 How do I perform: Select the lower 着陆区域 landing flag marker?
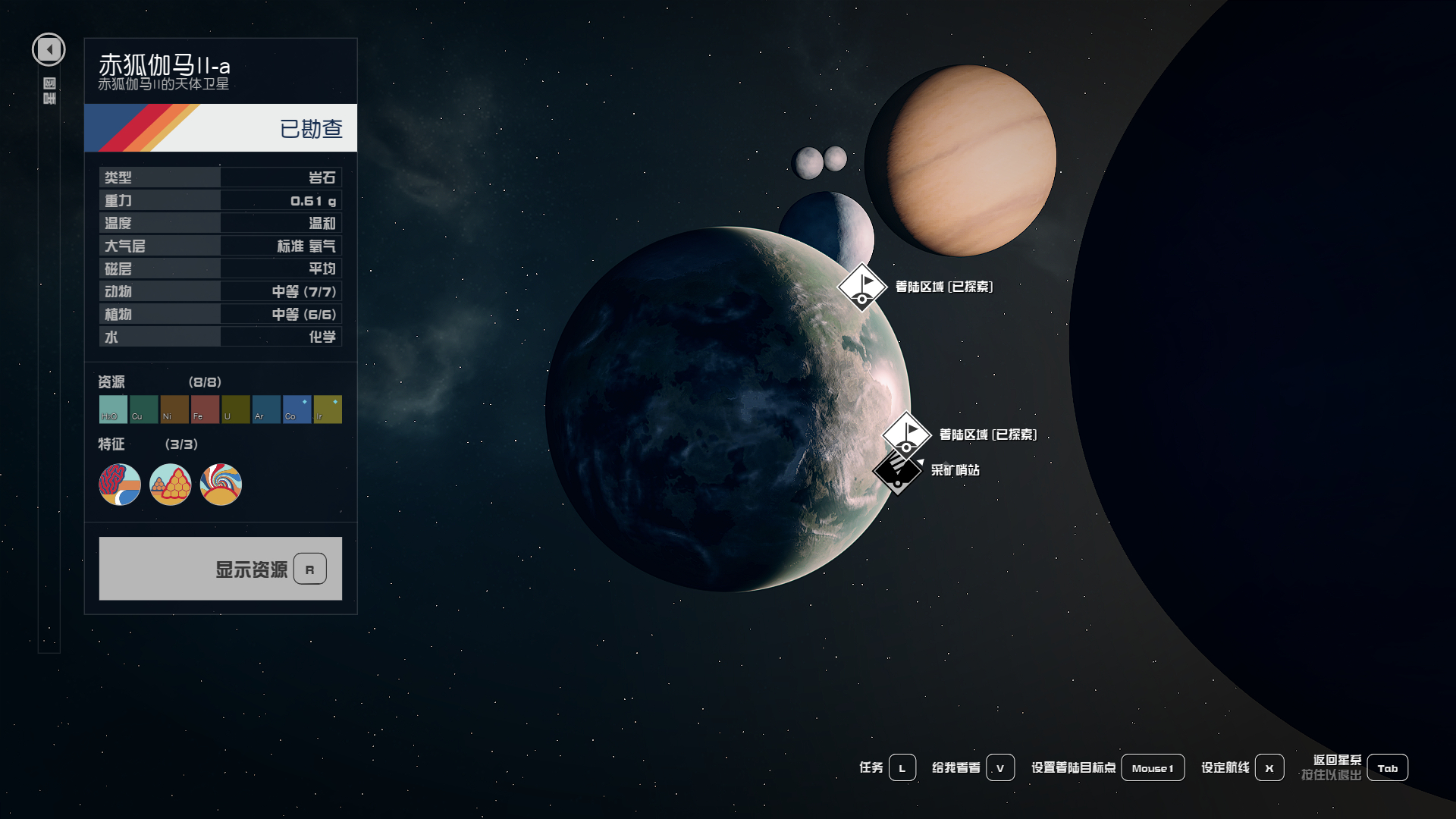pyautogui.click(x=906, y=435)
